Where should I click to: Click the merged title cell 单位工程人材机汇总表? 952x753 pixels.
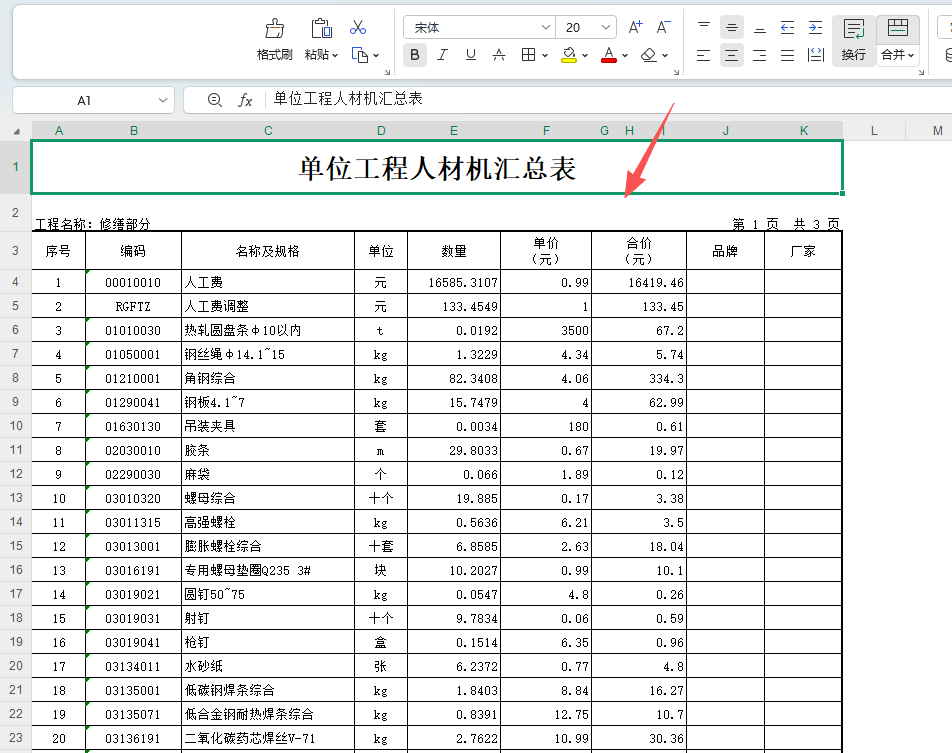pyautogui.click(x=437, y=168)
